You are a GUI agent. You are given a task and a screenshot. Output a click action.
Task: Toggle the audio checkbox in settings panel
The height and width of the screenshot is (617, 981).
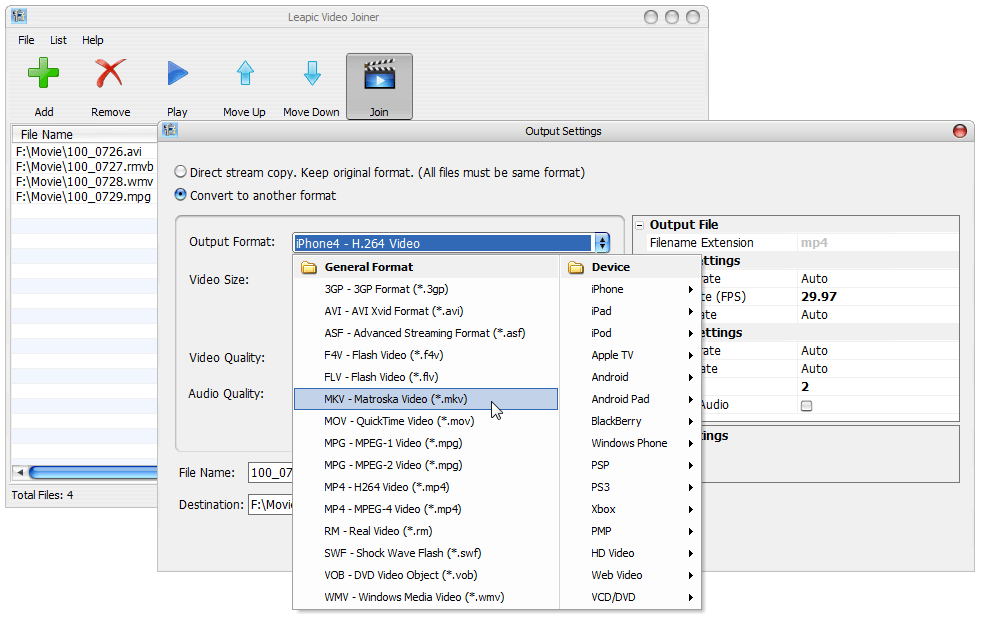tap(806, 405)
